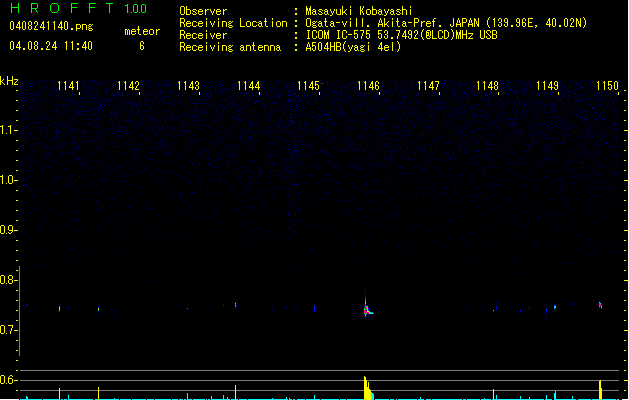
Task: Click the Receiving antenna label
Action: click(x=230, y=47)
